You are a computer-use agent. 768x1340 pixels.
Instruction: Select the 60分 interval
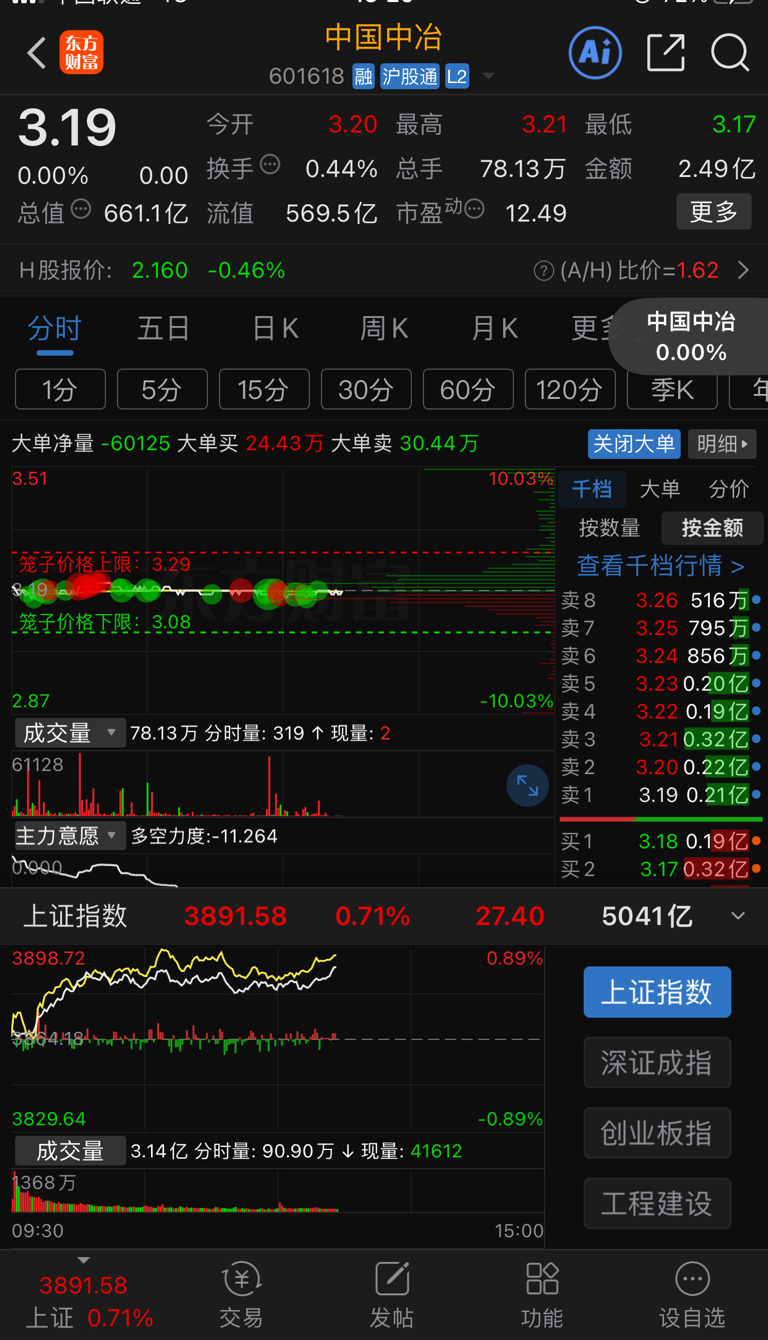point(468,389)
